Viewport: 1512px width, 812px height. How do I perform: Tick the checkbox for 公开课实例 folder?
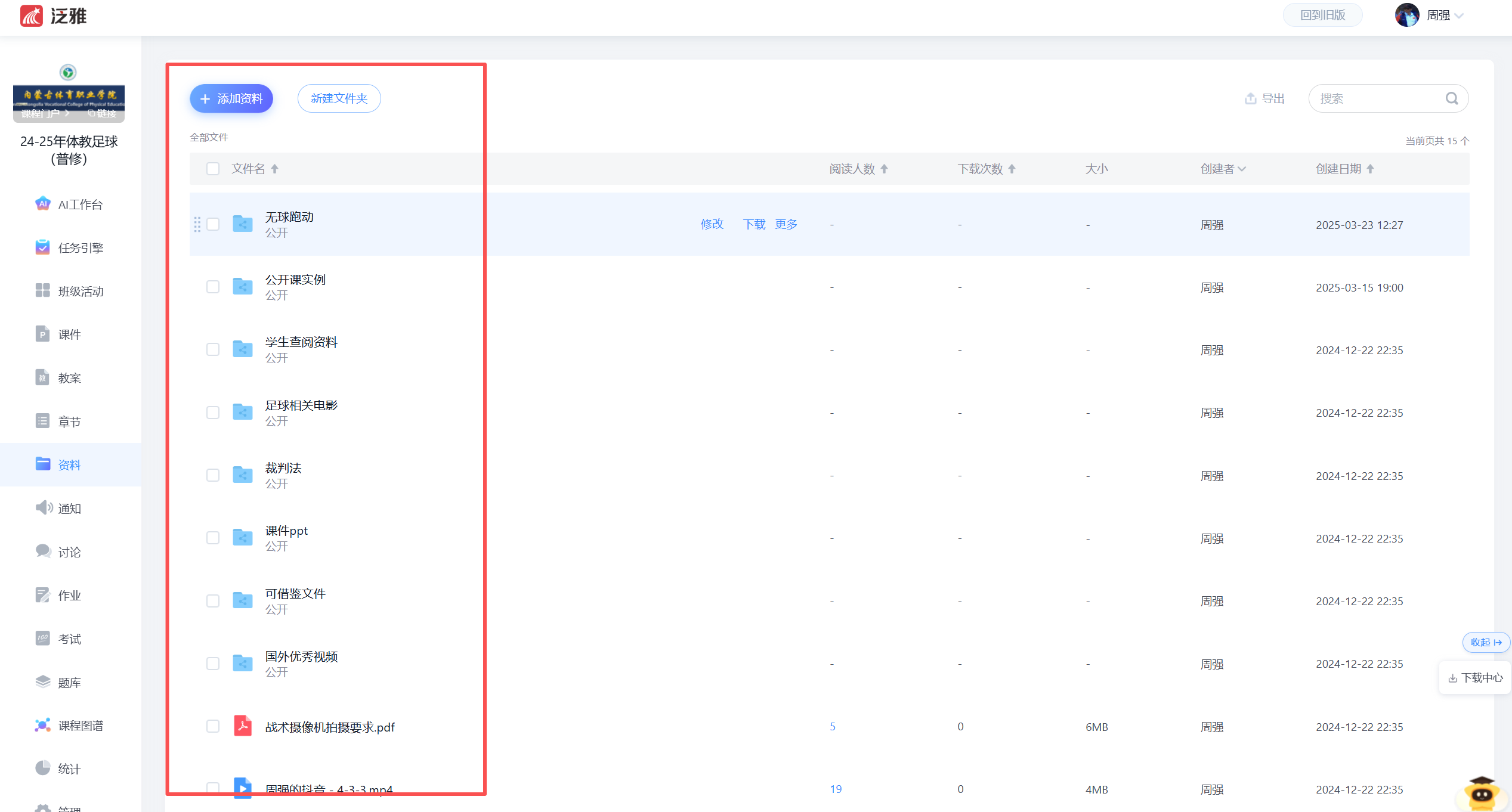[x=213, y=287]
